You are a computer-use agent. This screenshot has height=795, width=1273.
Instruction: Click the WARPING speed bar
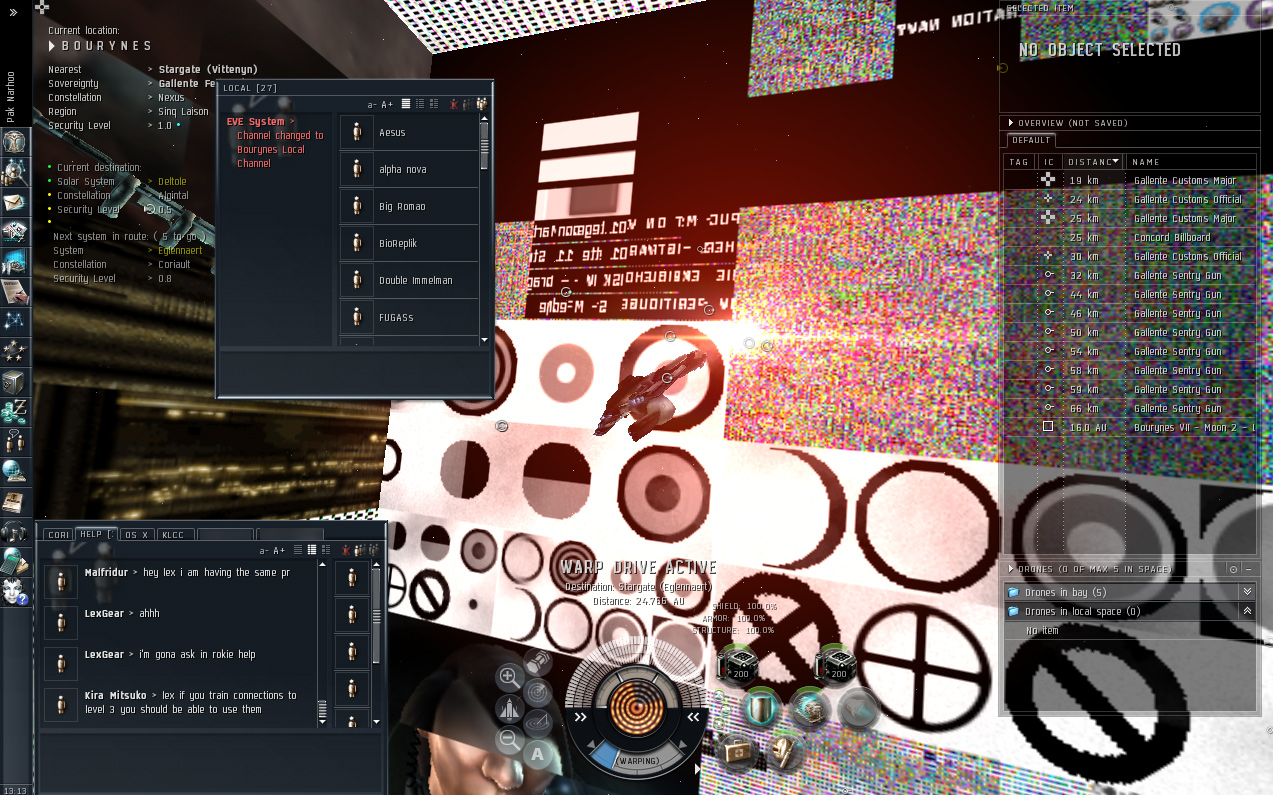[637, 761]
